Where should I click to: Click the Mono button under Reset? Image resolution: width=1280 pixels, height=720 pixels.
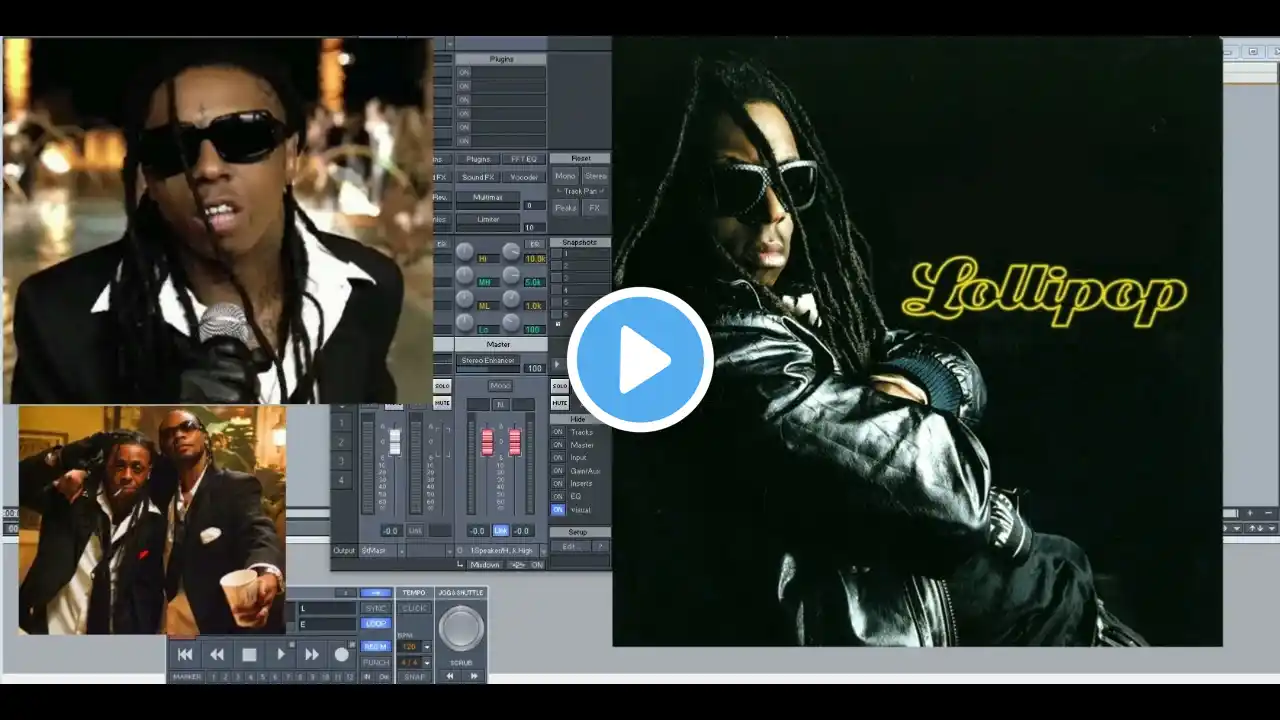coord(565,176)
